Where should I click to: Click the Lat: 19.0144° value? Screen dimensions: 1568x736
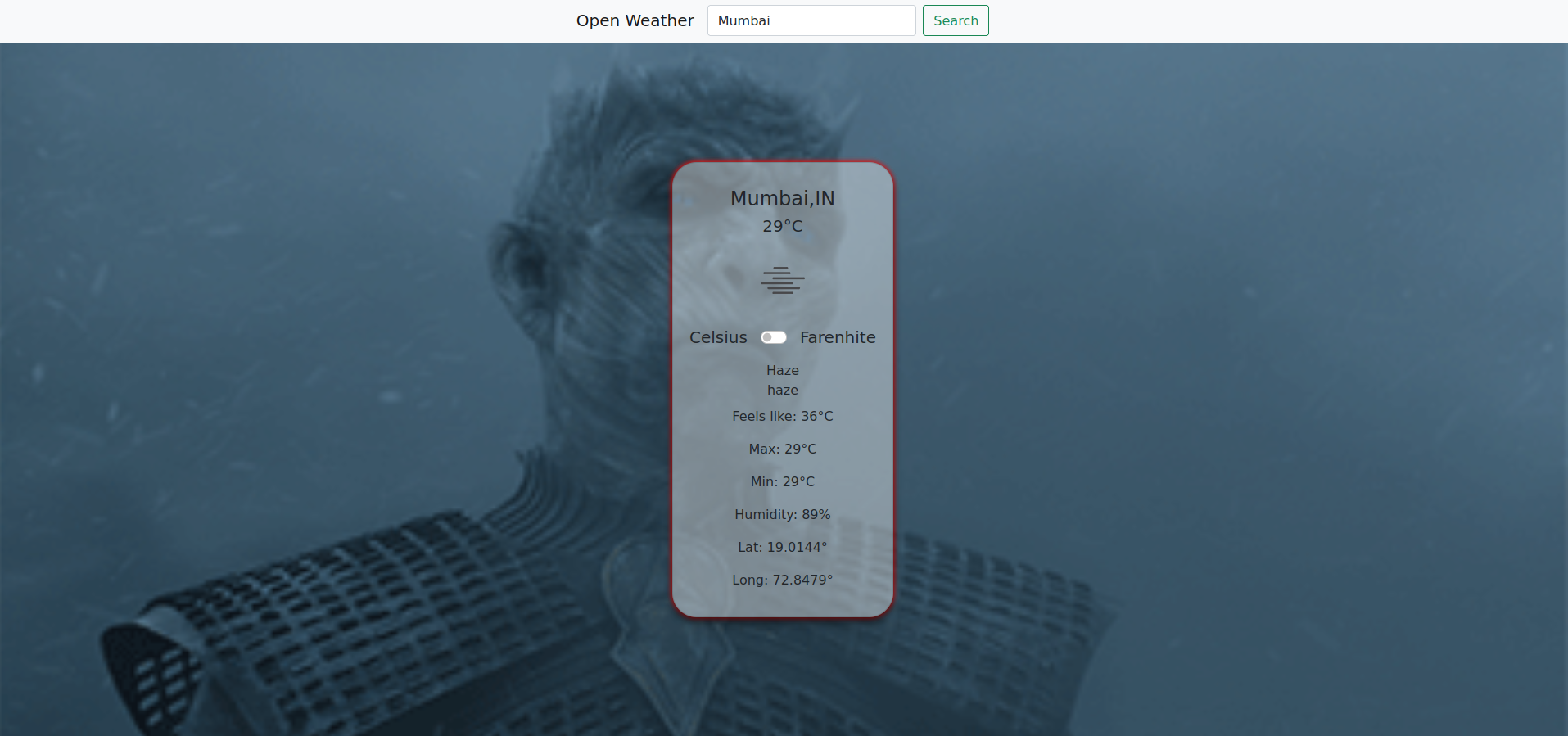point(782,547)
